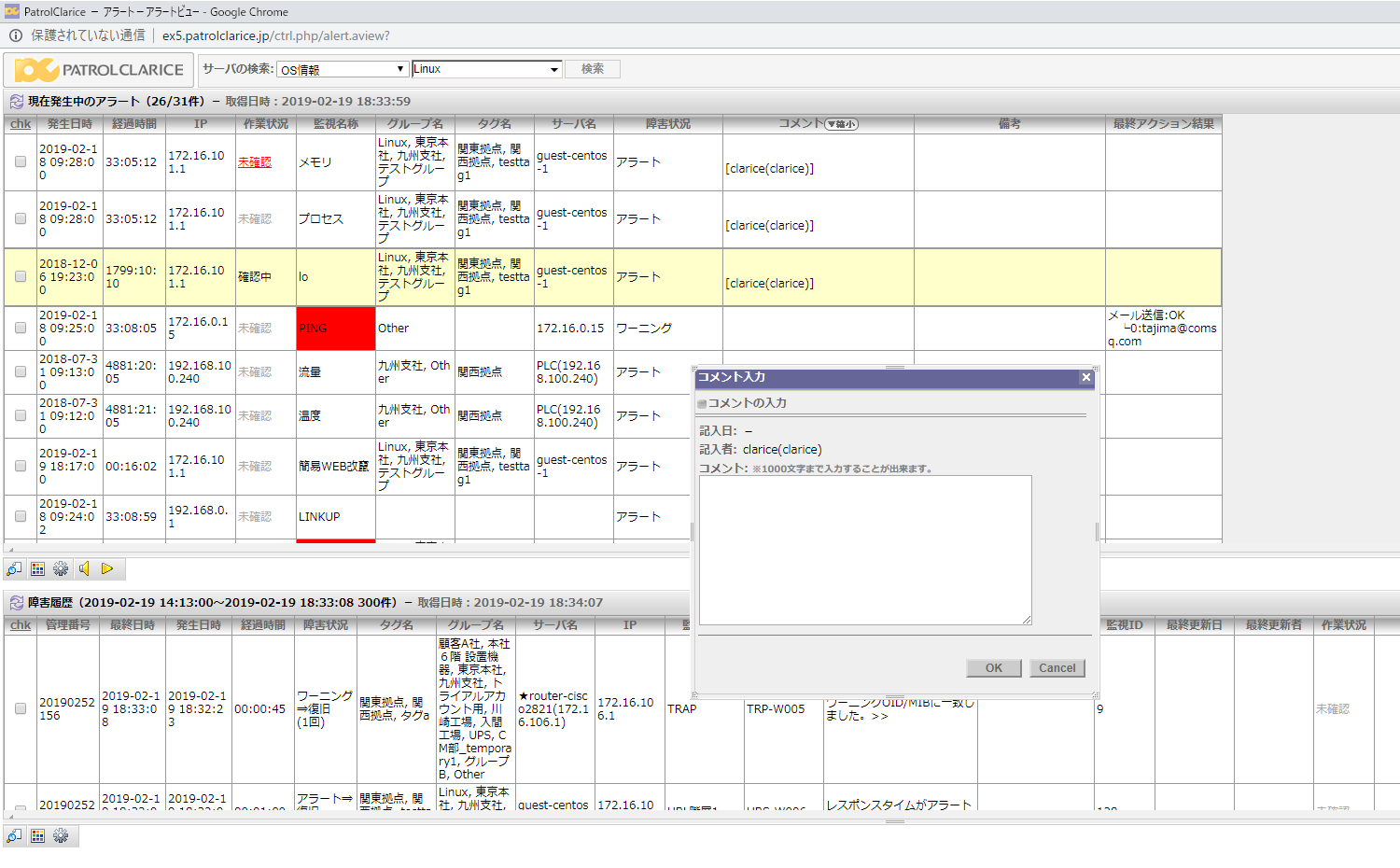Image resolution: width=1400 pixels, height=868 pixels.
Task: Click the TRAP cell in history
Action: (x=682, y=709)
